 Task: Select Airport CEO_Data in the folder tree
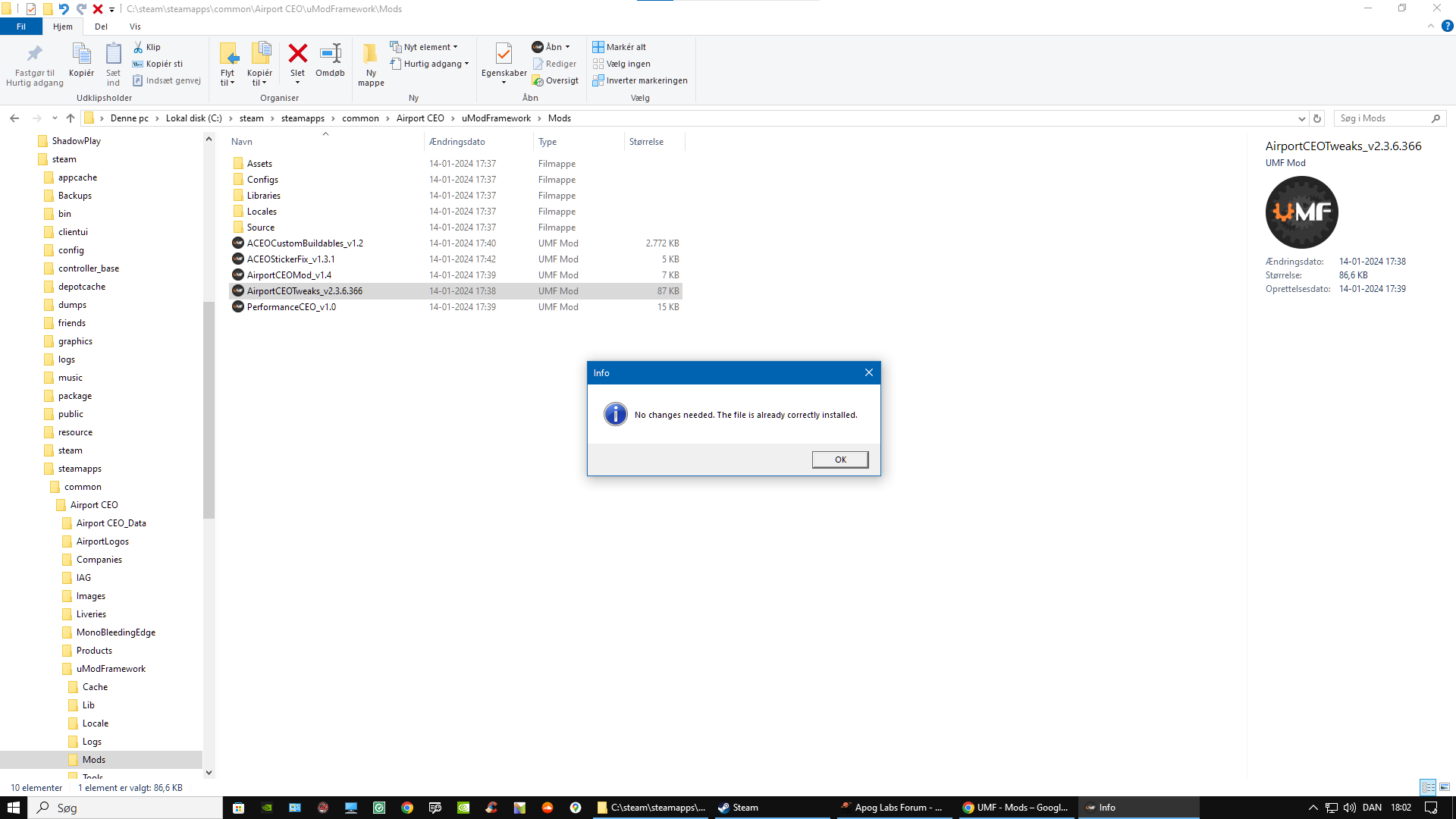[x=111, y=523]
